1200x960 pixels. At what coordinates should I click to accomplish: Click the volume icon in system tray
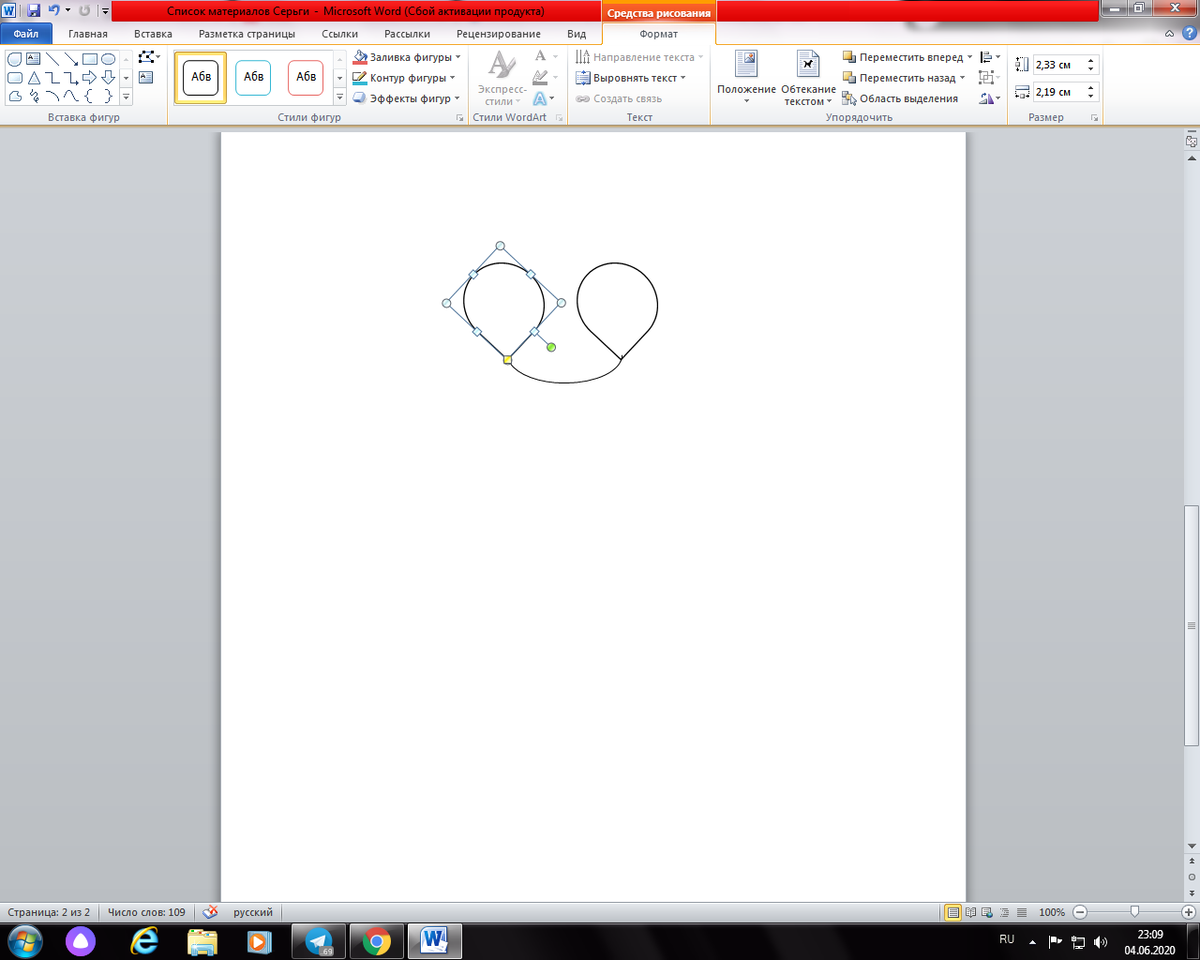[x=1101, y=941]
